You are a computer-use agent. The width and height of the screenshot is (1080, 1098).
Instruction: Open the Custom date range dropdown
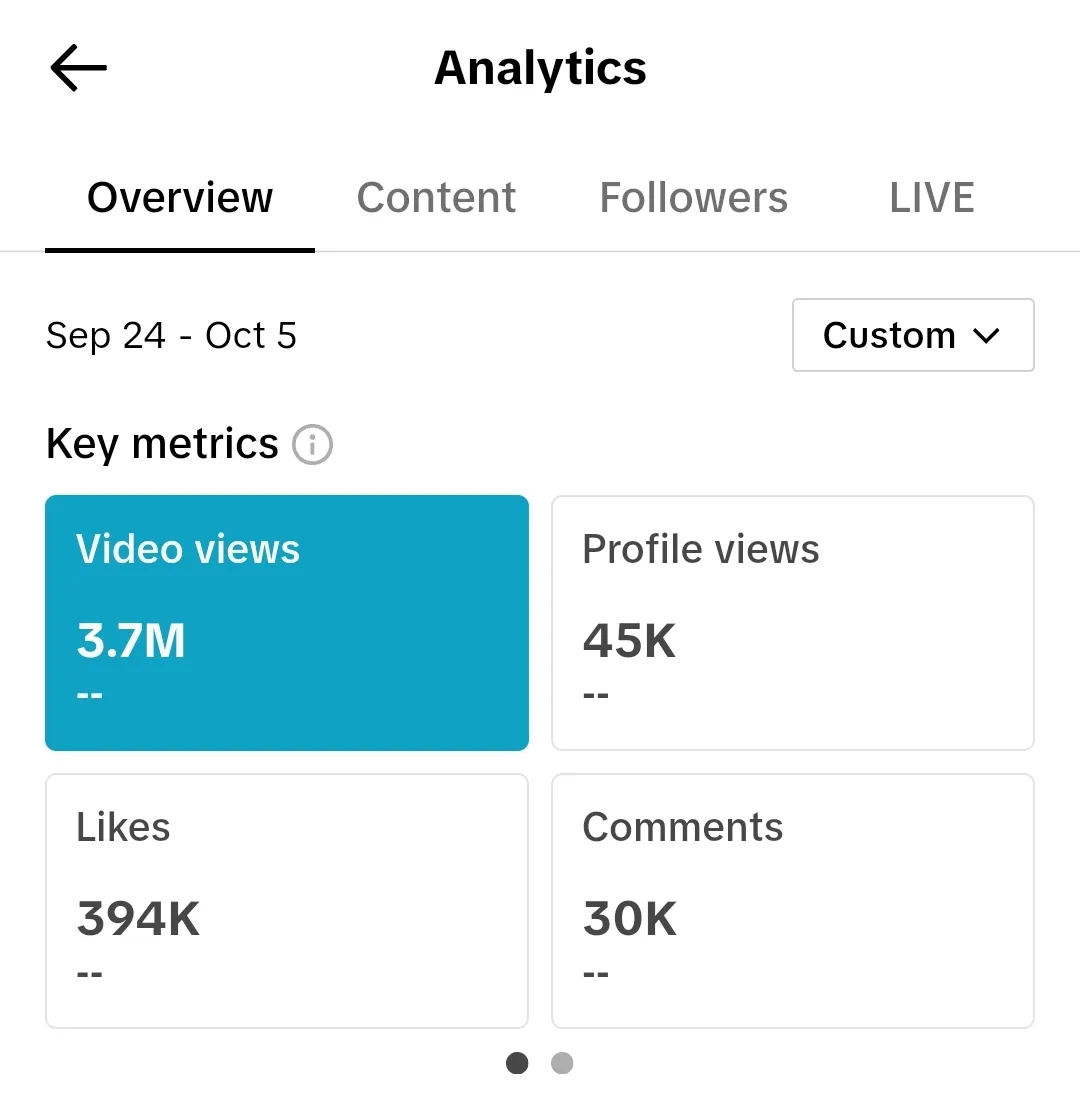click(912, 335)
